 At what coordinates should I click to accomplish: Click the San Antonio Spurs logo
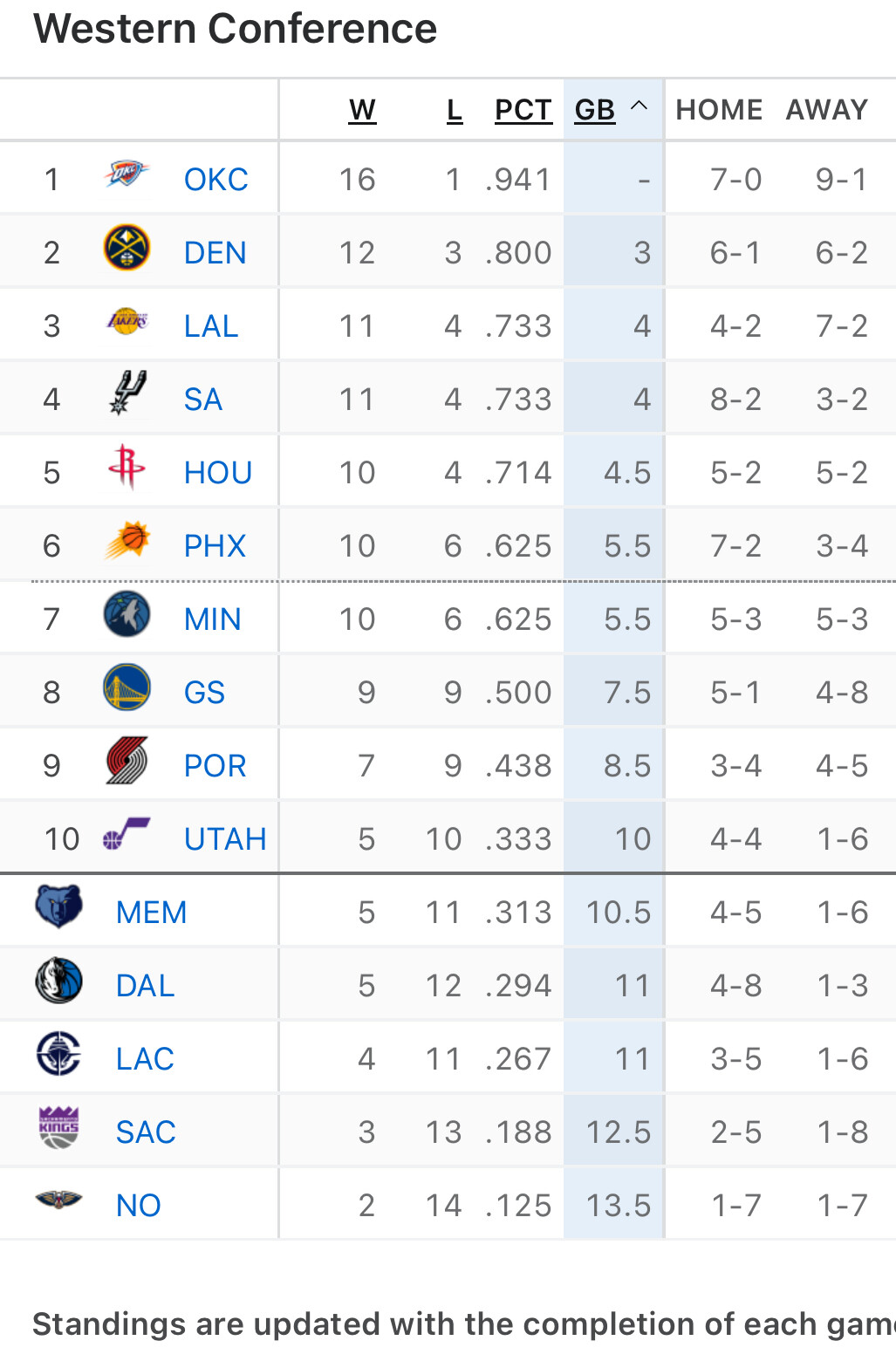[x=127, y=393]
